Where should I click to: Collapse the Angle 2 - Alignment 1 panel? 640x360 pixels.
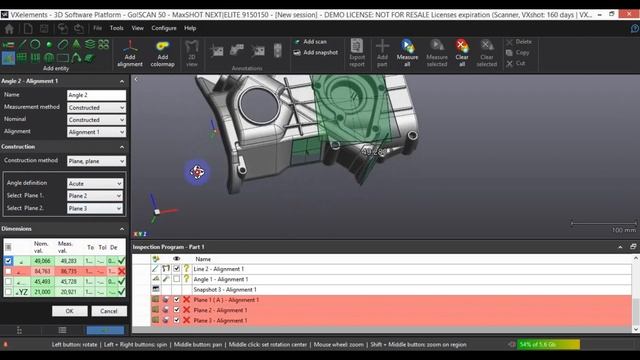point(122,82)
